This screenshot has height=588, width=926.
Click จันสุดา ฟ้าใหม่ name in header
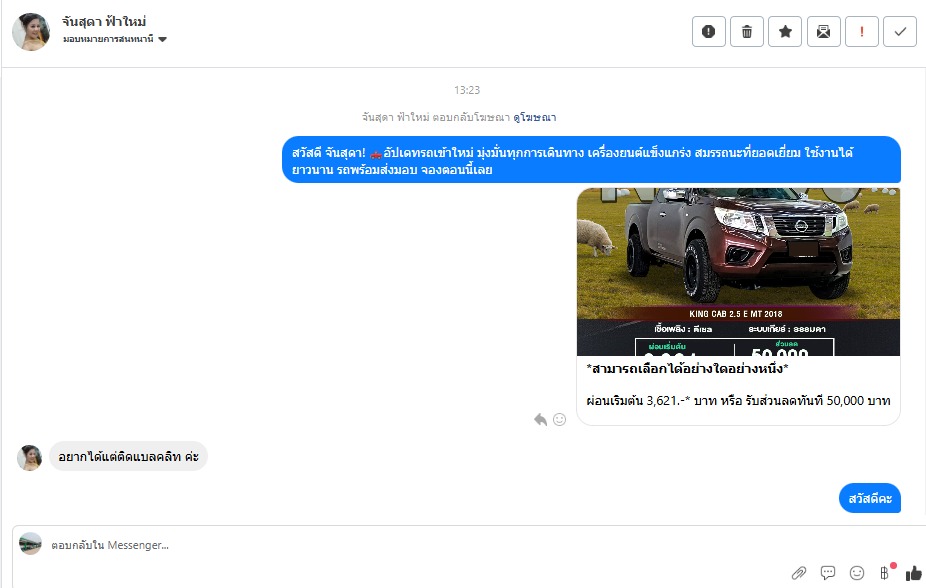point(104,21)
